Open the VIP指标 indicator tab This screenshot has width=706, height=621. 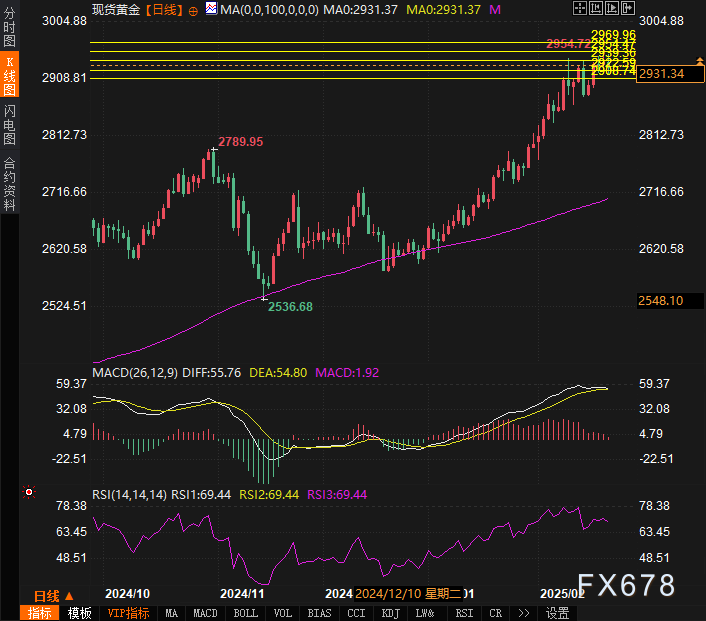[128, 613]
